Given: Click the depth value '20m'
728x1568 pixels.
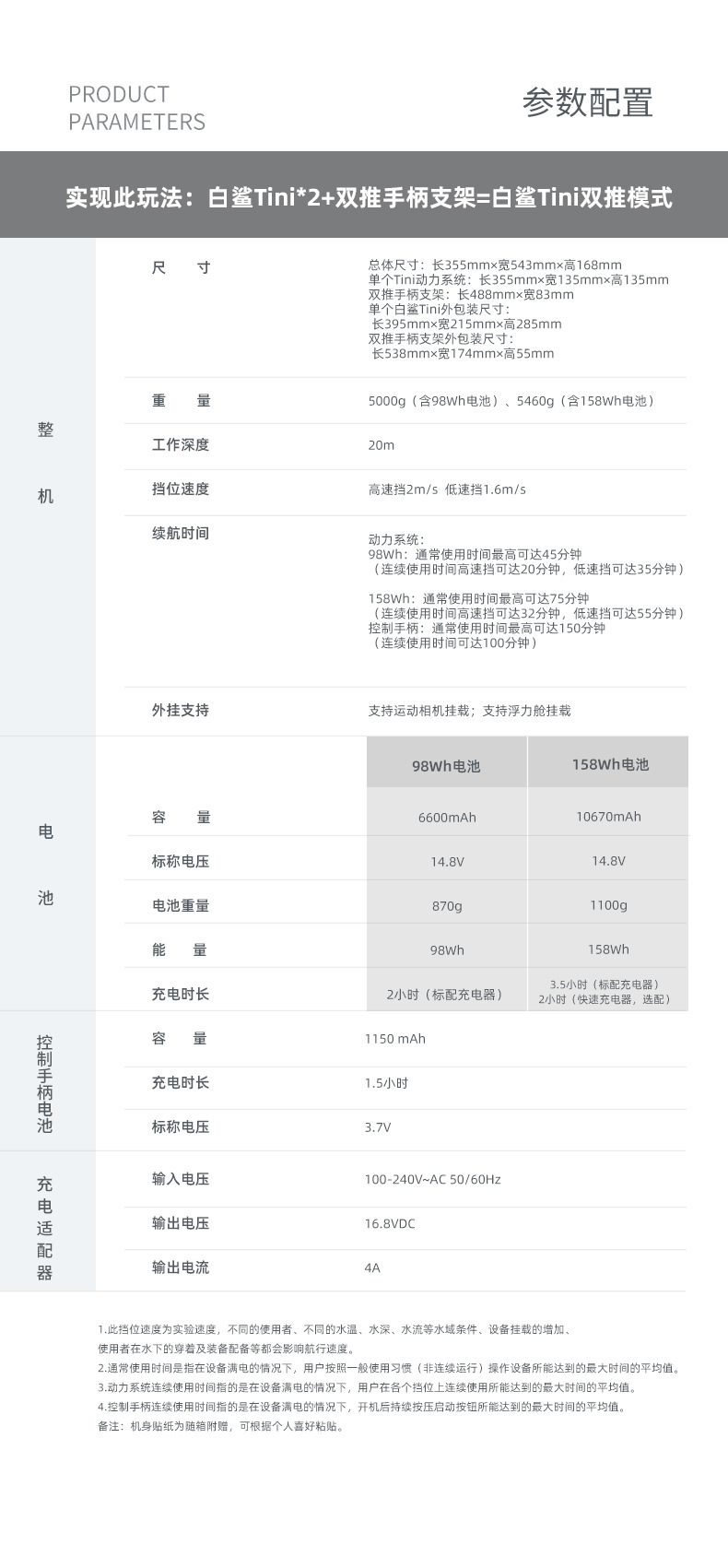Looking at the screenshot, I should click(382, 445).
